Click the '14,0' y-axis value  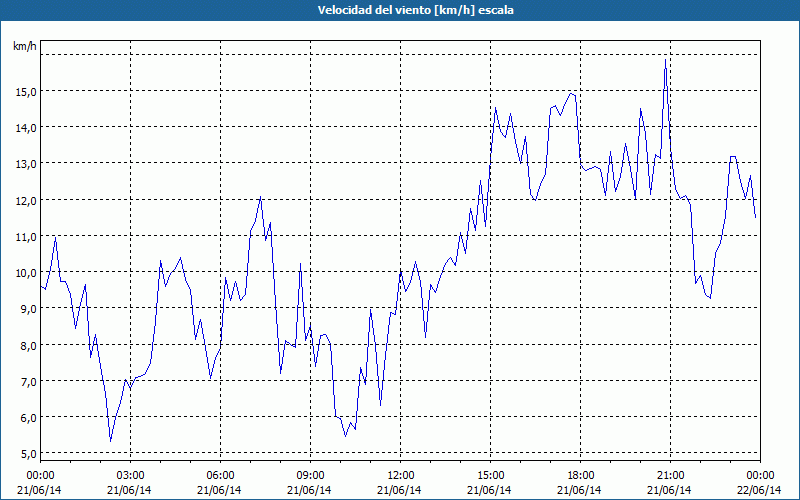pos(26,128)
